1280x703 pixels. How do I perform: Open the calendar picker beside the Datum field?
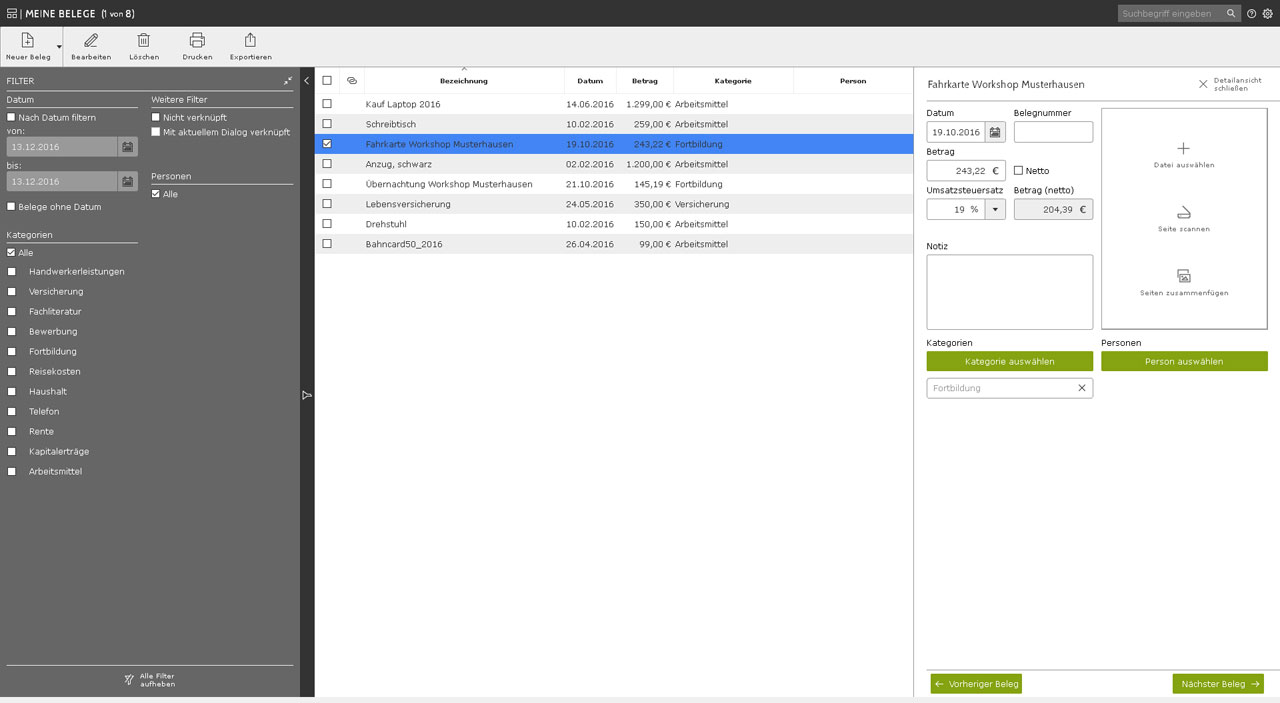(996, 132)
